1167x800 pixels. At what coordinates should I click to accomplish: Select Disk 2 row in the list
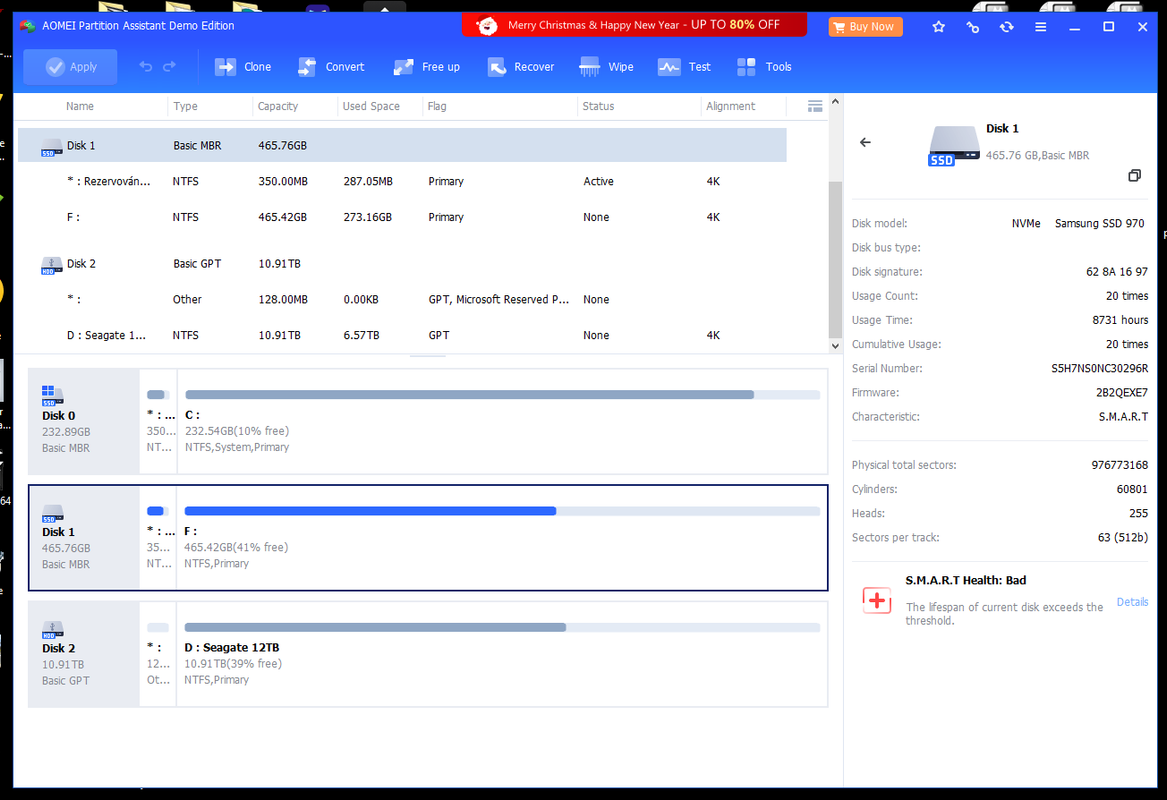(402, 263)
